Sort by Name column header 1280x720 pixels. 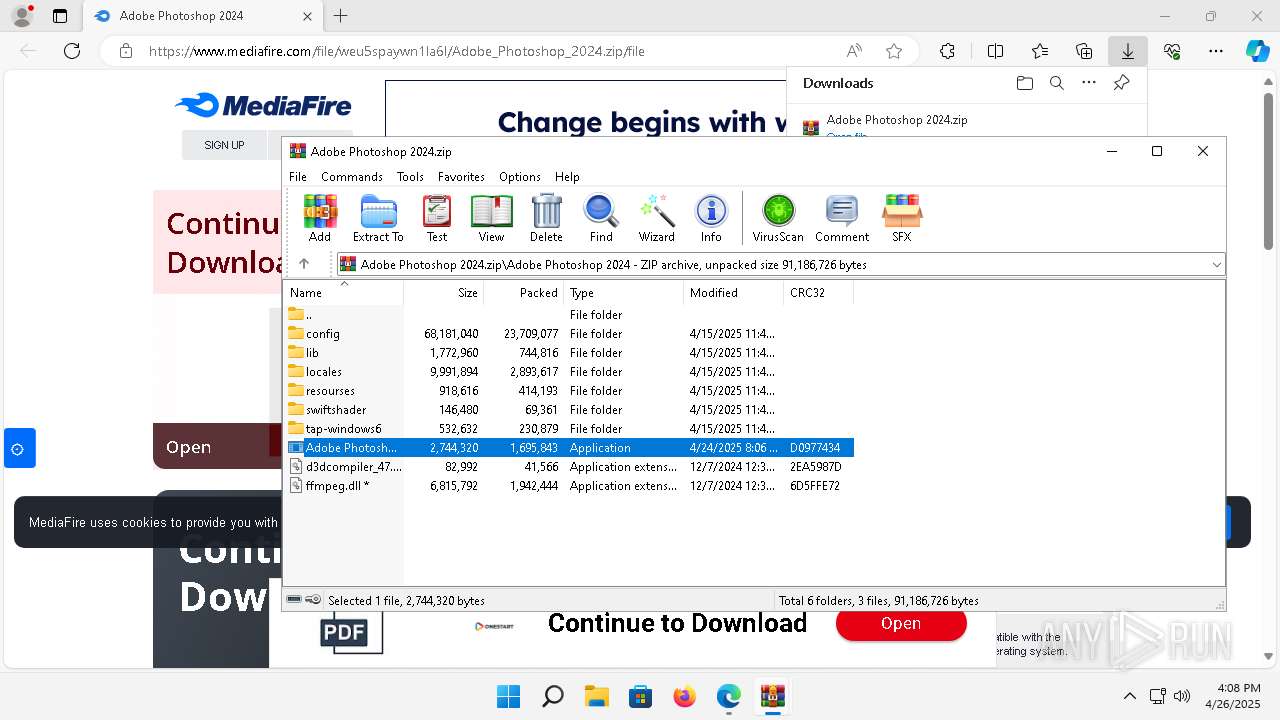coord(344,293)
